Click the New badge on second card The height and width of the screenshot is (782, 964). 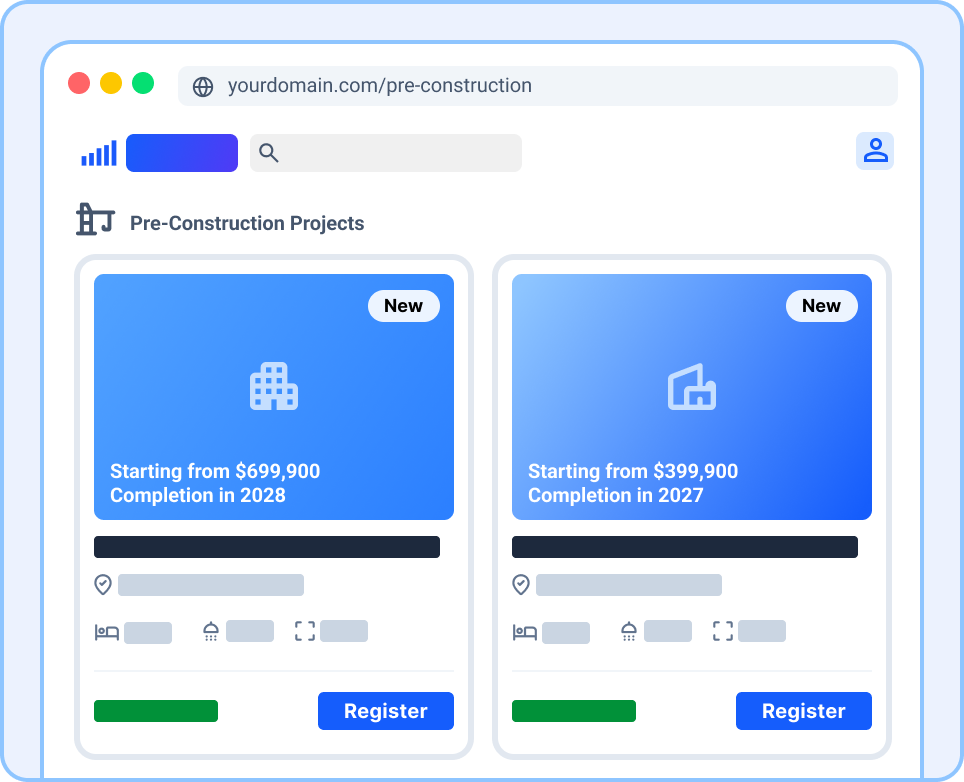pos(821,306)
